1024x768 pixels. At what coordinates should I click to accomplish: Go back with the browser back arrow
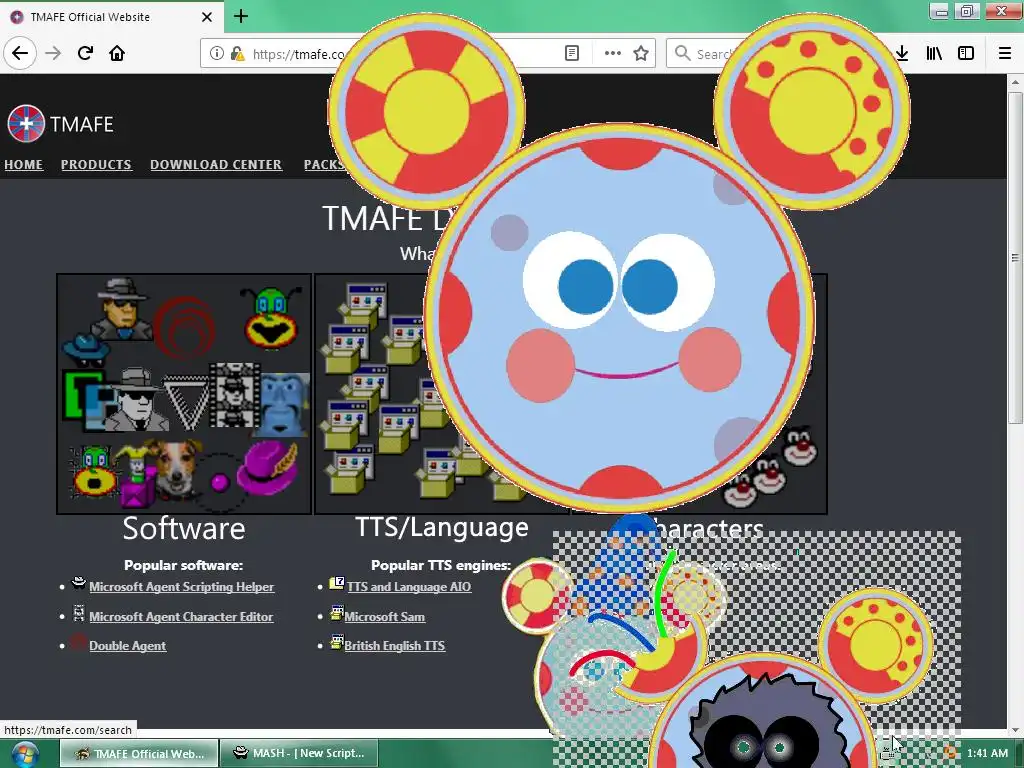[x=20, y=53]
